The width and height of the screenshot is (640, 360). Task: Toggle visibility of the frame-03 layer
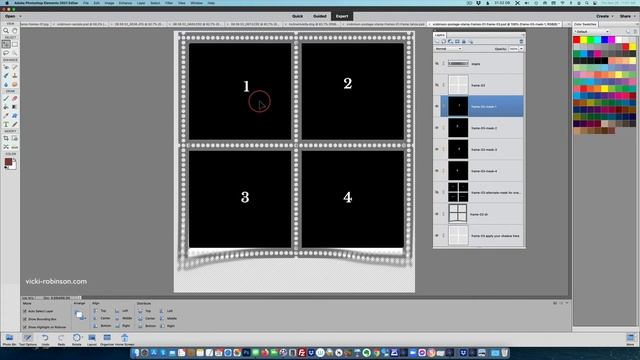tap(437, 85)
